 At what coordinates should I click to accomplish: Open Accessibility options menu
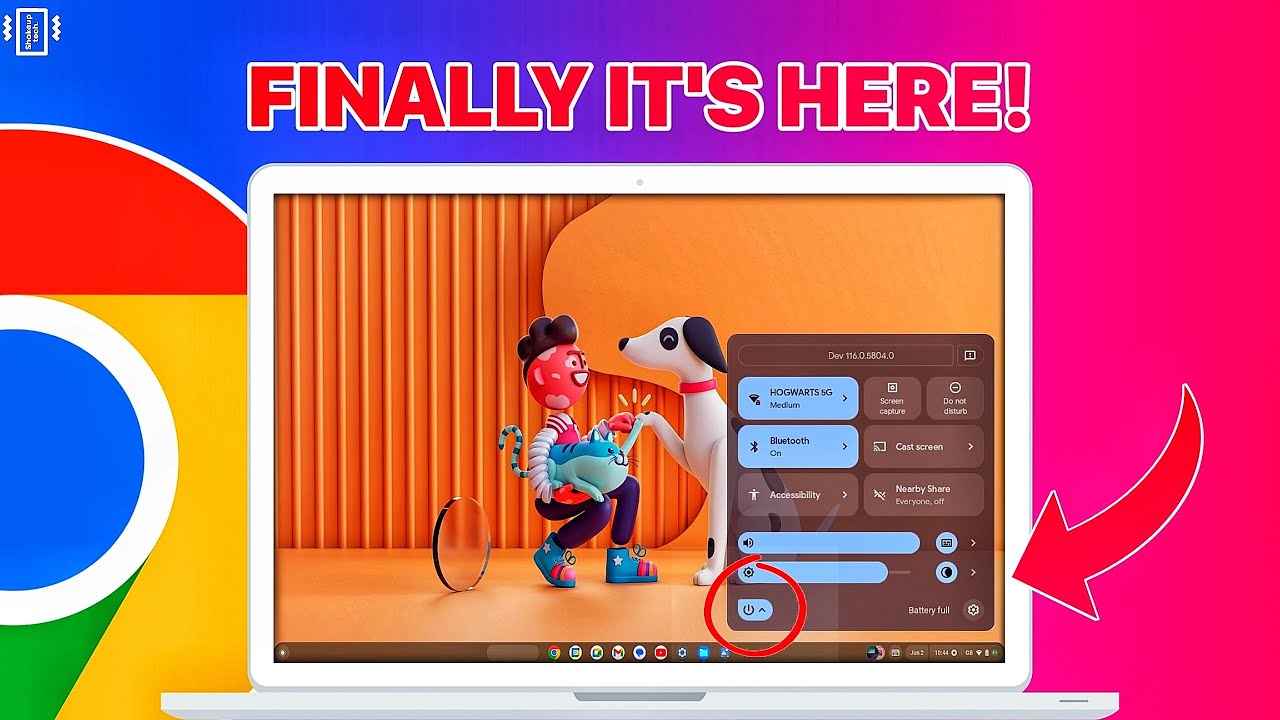797,494
